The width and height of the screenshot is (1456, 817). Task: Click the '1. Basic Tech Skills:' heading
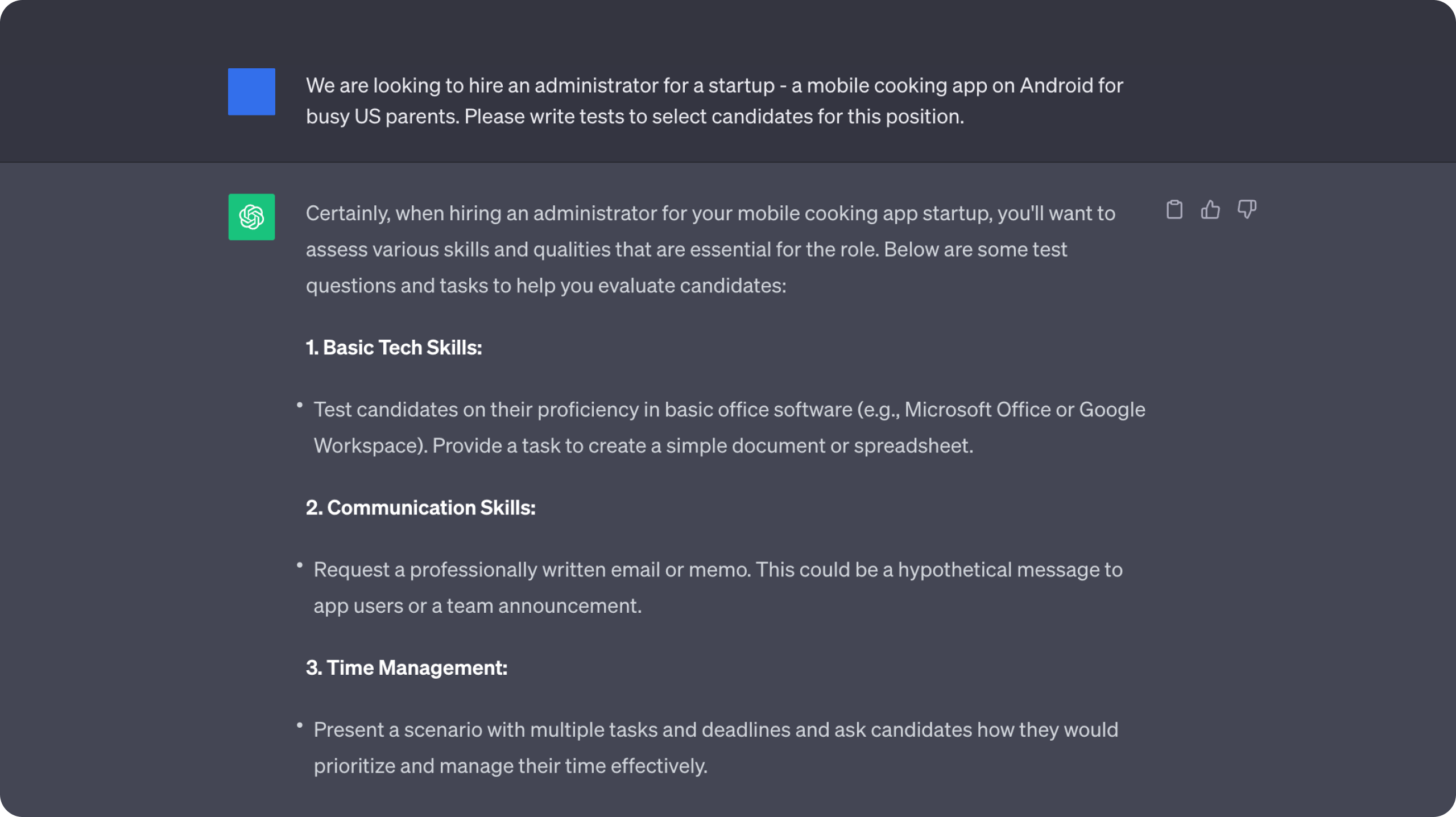click(394, 348)
